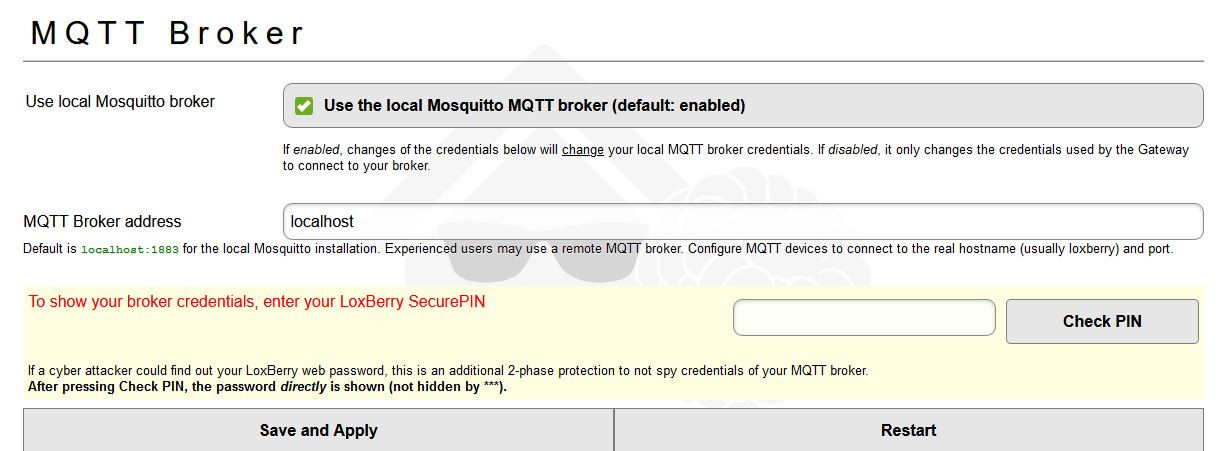Click the 'Use local Mosquitto broker' left-side label
The width and height of the screenshot is (1226, 451).
pos(120,101)
